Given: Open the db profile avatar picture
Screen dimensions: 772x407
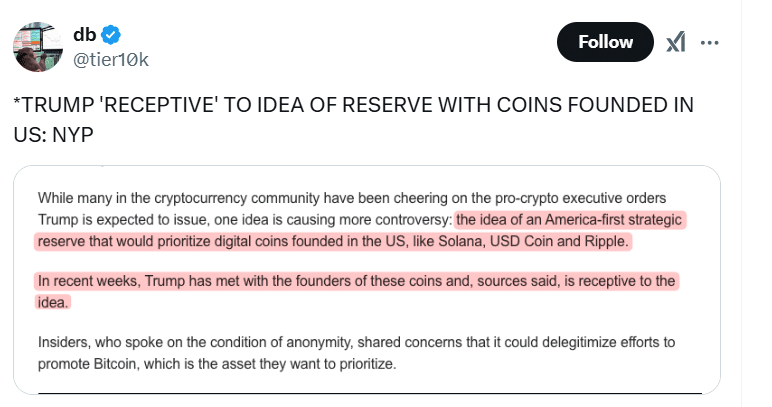Looking at the screenshot, I should pos(38,47).
